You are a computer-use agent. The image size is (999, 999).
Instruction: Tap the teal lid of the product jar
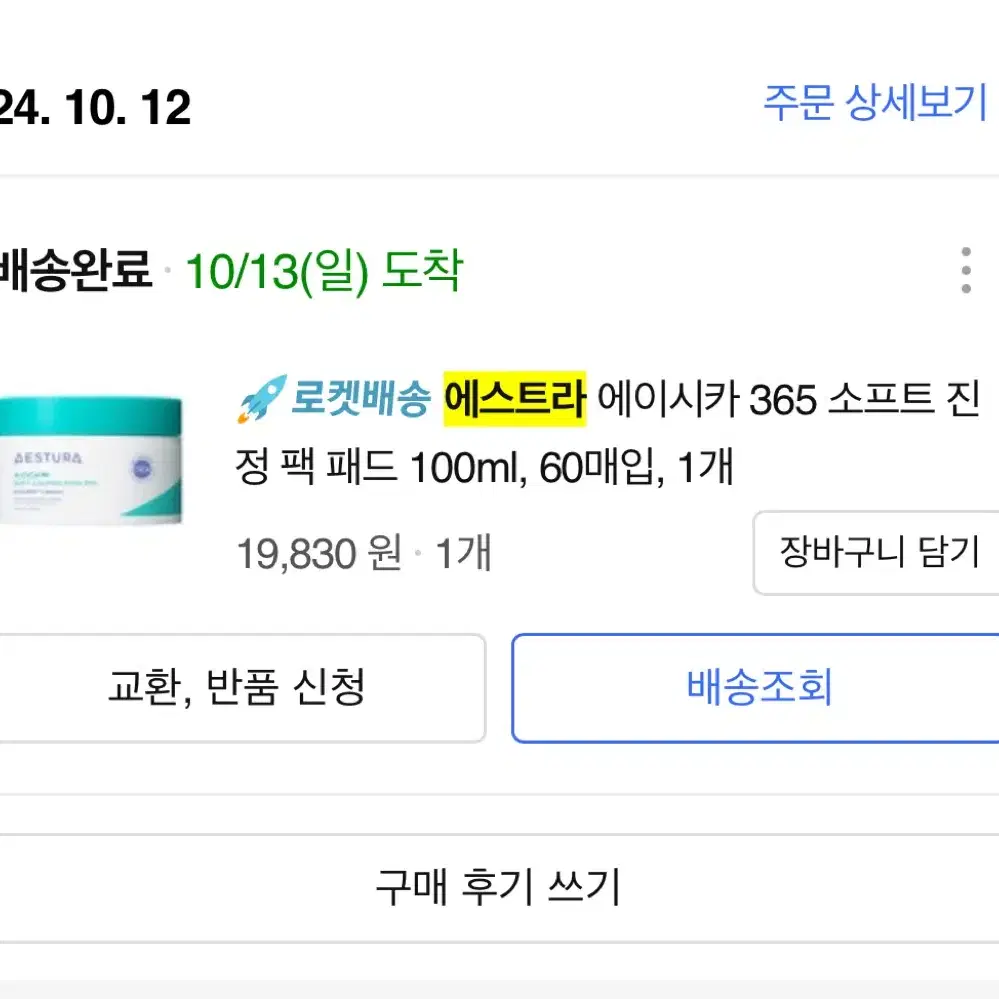(x=91, y=416)
